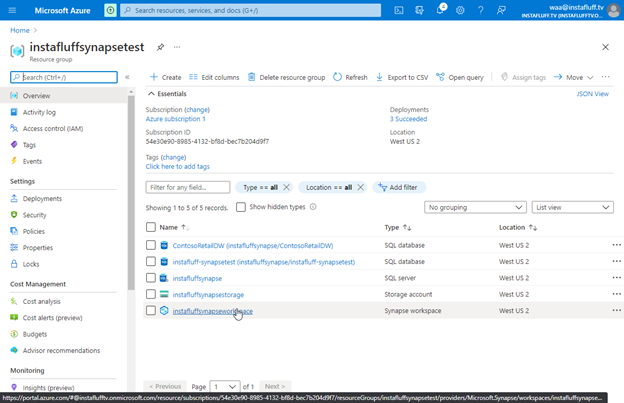Image resolution: width=624 pixels, height=403 pixels.
Task: Open row menu for the Storage account
Action: coord(616,294)
